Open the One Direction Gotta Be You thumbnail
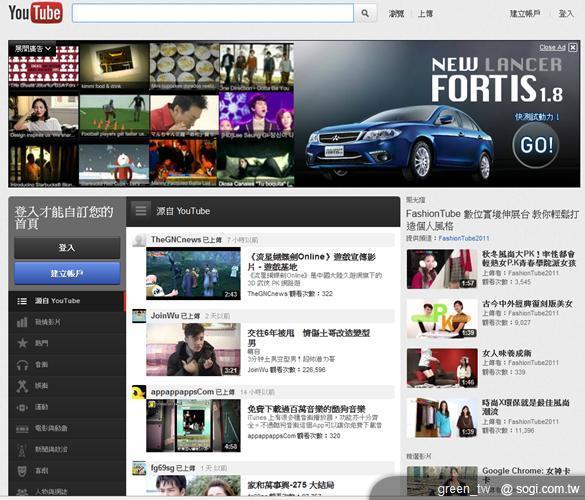 [x=257, y=66]
